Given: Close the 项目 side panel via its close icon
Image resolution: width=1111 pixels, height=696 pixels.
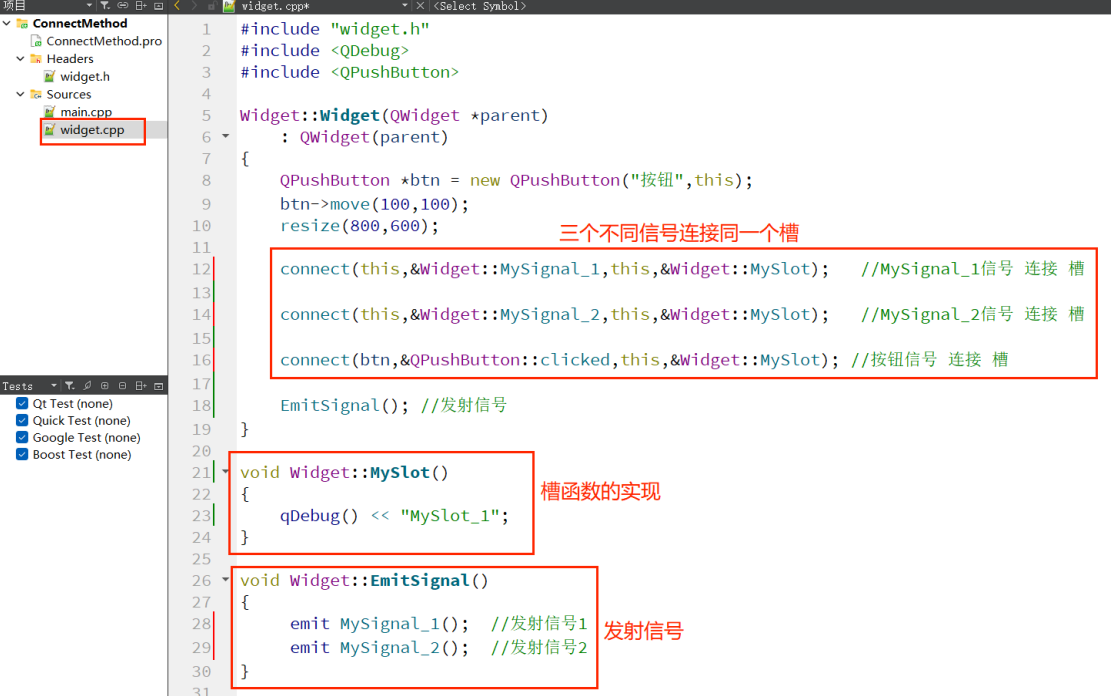Looking at the screenshot, I should (x=158, y=6).
